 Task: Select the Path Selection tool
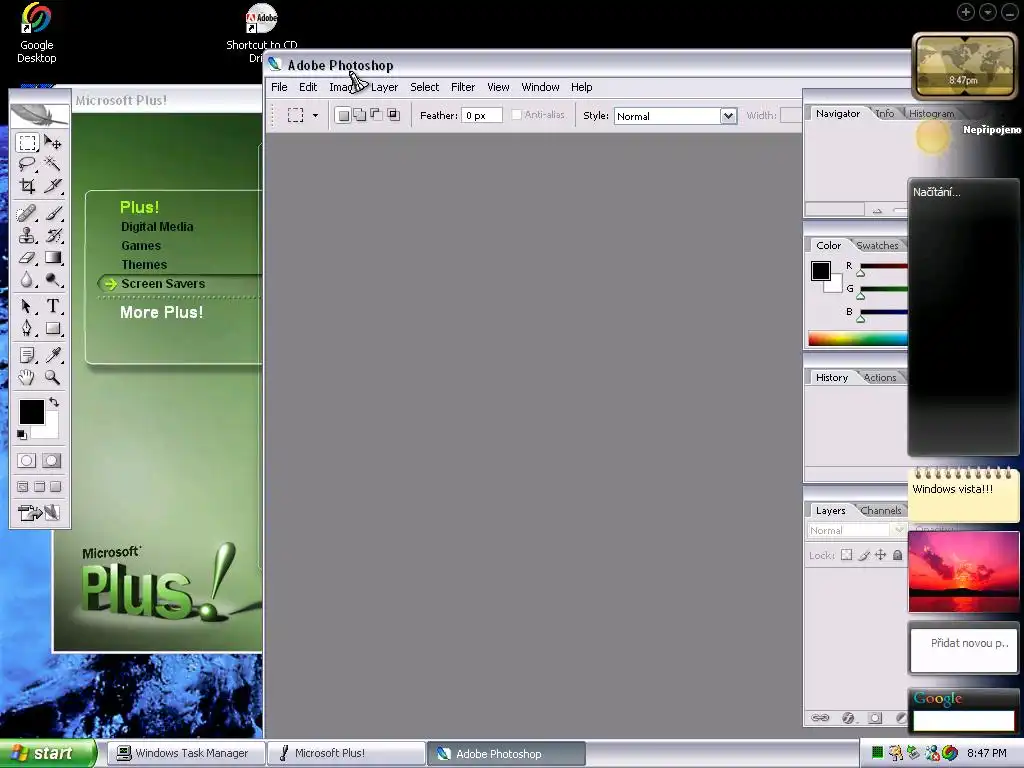[x=27, y=306]
